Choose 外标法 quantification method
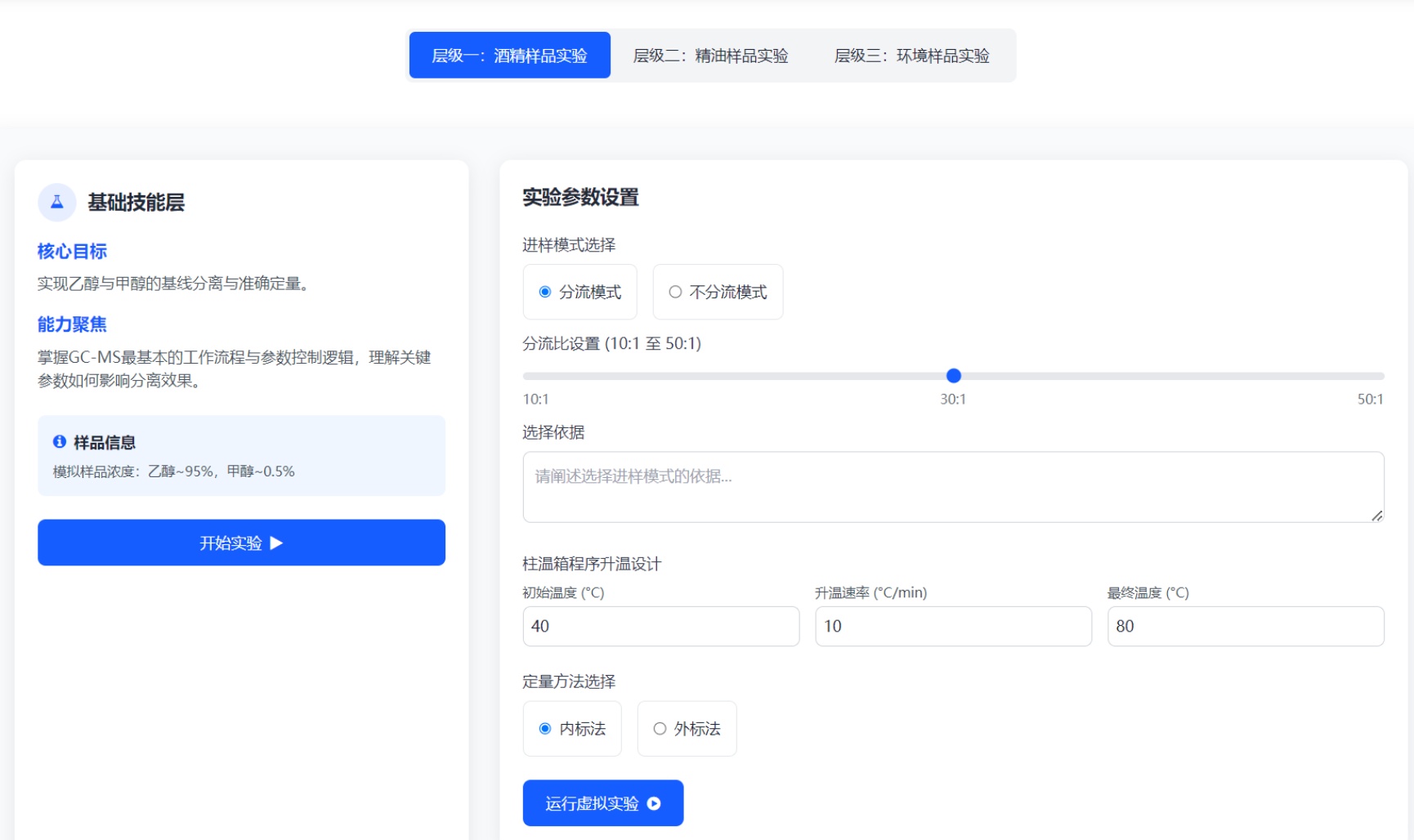This screenshot has height=840, width=1414. (660, 729)
